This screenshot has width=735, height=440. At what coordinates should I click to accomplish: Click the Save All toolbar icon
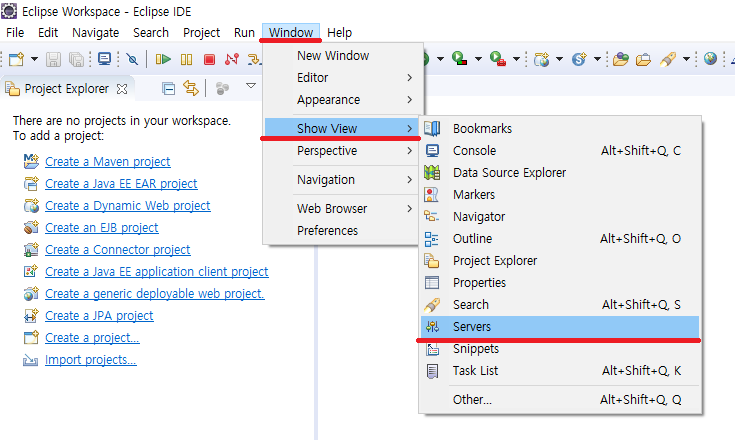76,60
